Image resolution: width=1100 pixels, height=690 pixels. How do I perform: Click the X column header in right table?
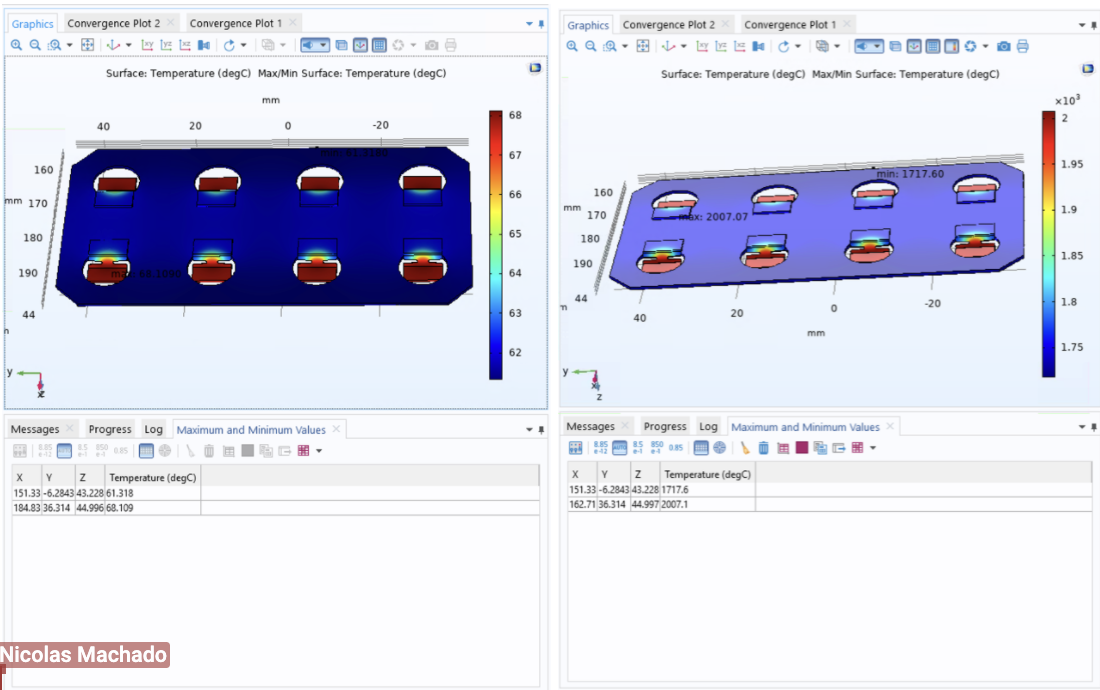coord(582,474)
